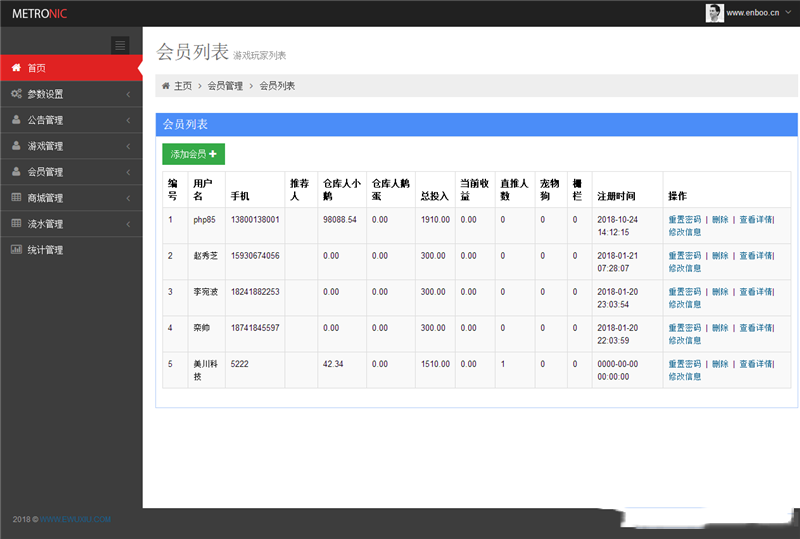Click 修改信息 for user php85
The height and width of the screenshot is (539, 800).
click(685, 232)
